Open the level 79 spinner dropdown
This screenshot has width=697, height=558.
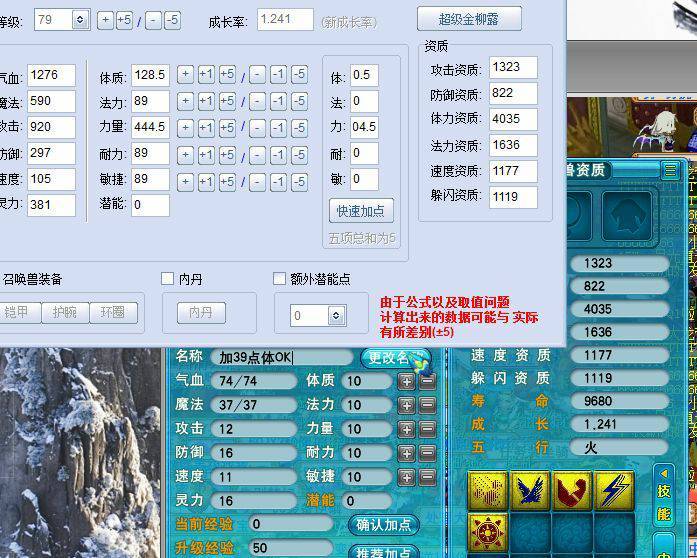(80, 19)
